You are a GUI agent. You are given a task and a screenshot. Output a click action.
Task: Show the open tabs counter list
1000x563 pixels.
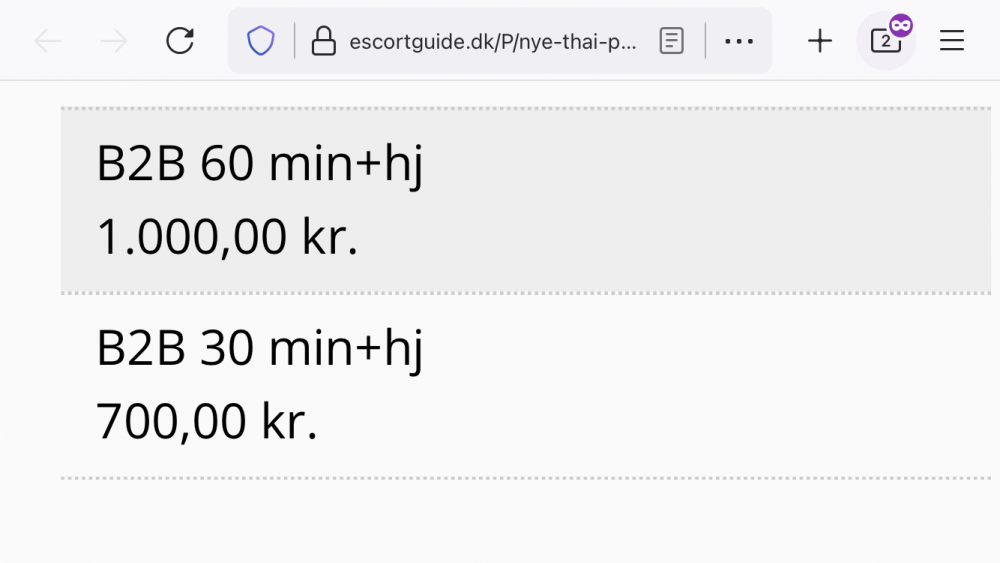(884, 42)
